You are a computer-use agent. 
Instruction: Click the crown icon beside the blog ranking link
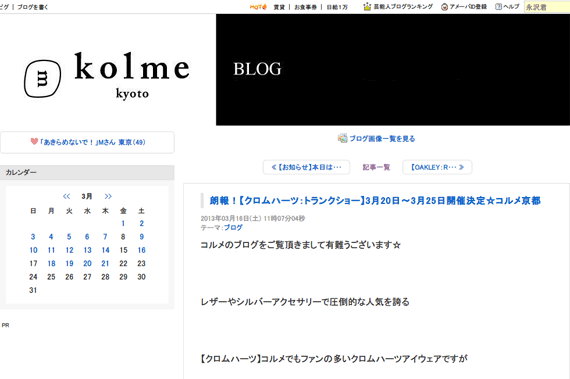click(367, 6)
